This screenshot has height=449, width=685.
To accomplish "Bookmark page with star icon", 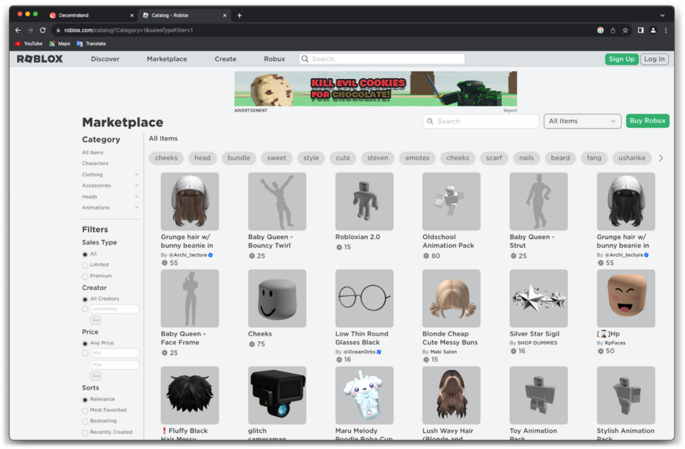I will pyautogui.click(x=625, y=30).
